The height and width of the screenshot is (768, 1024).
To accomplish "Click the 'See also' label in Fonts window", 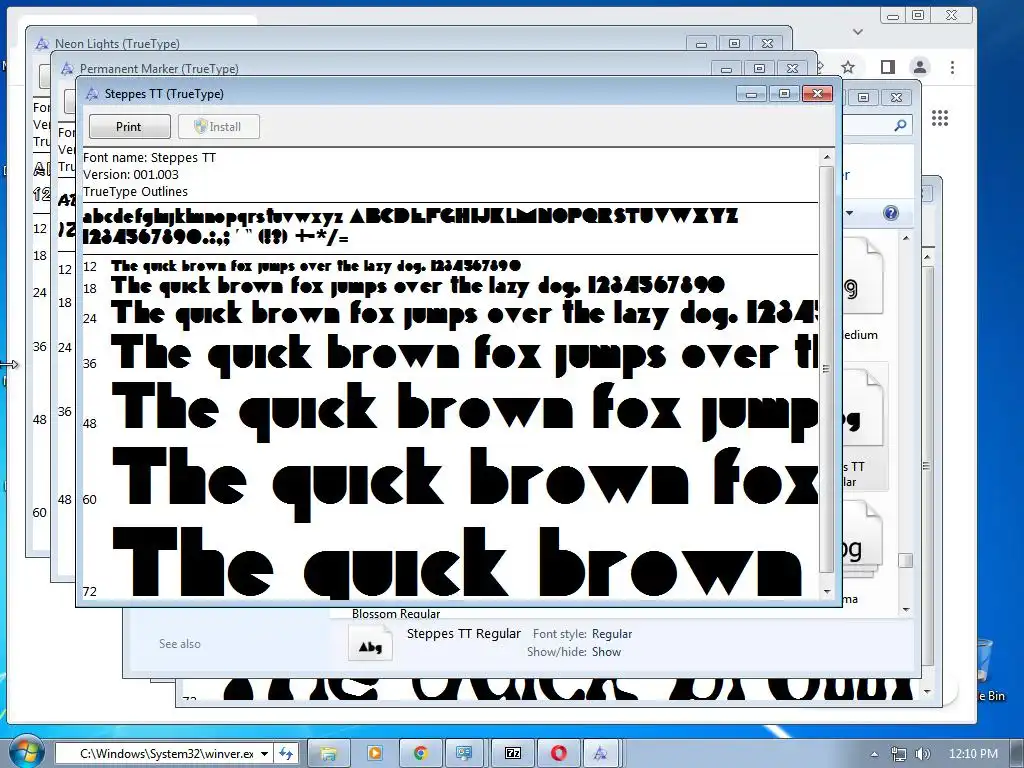I will pos(180,644).
